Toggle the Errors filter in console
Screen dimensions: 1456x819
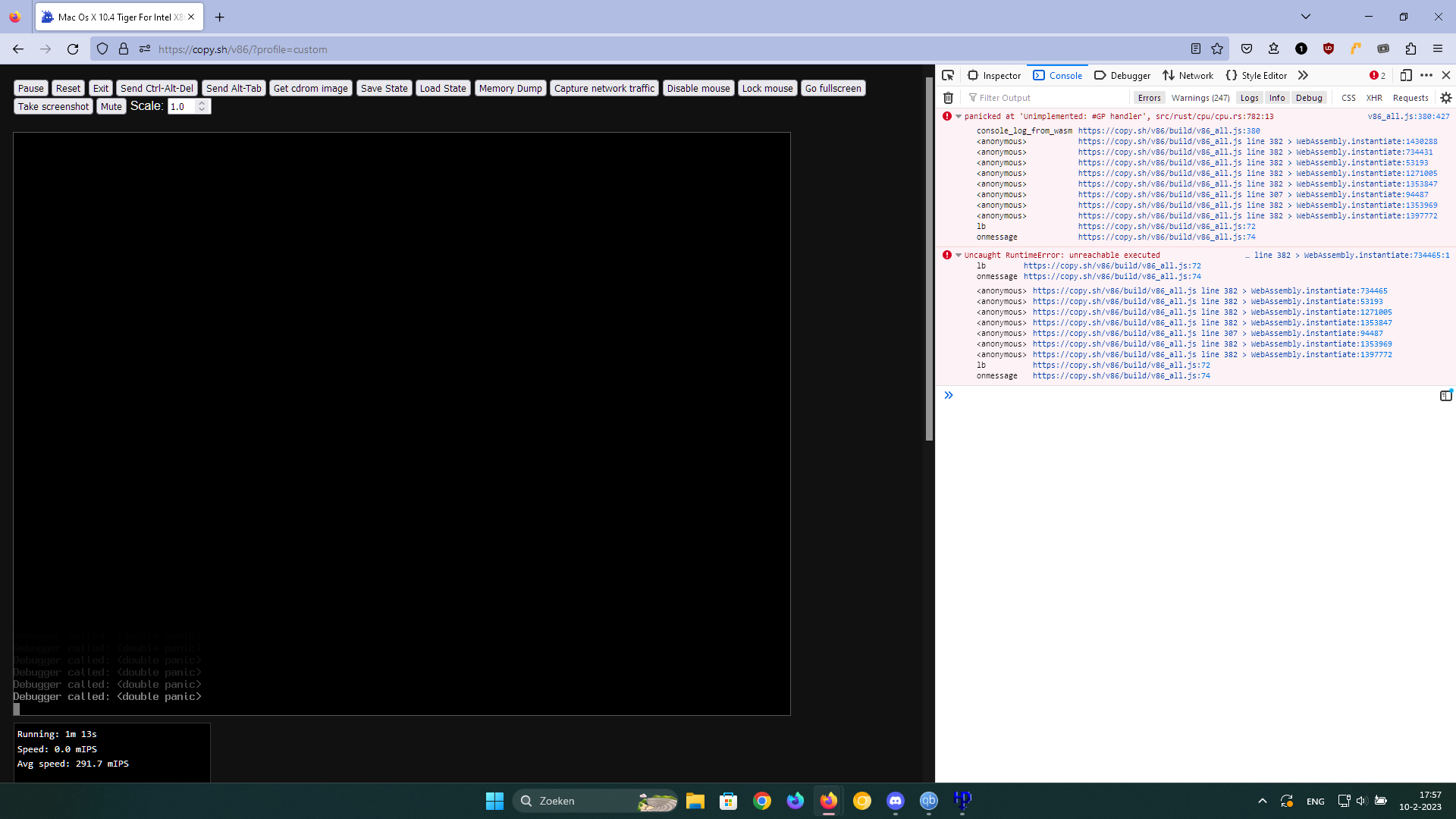[1149, 98]
